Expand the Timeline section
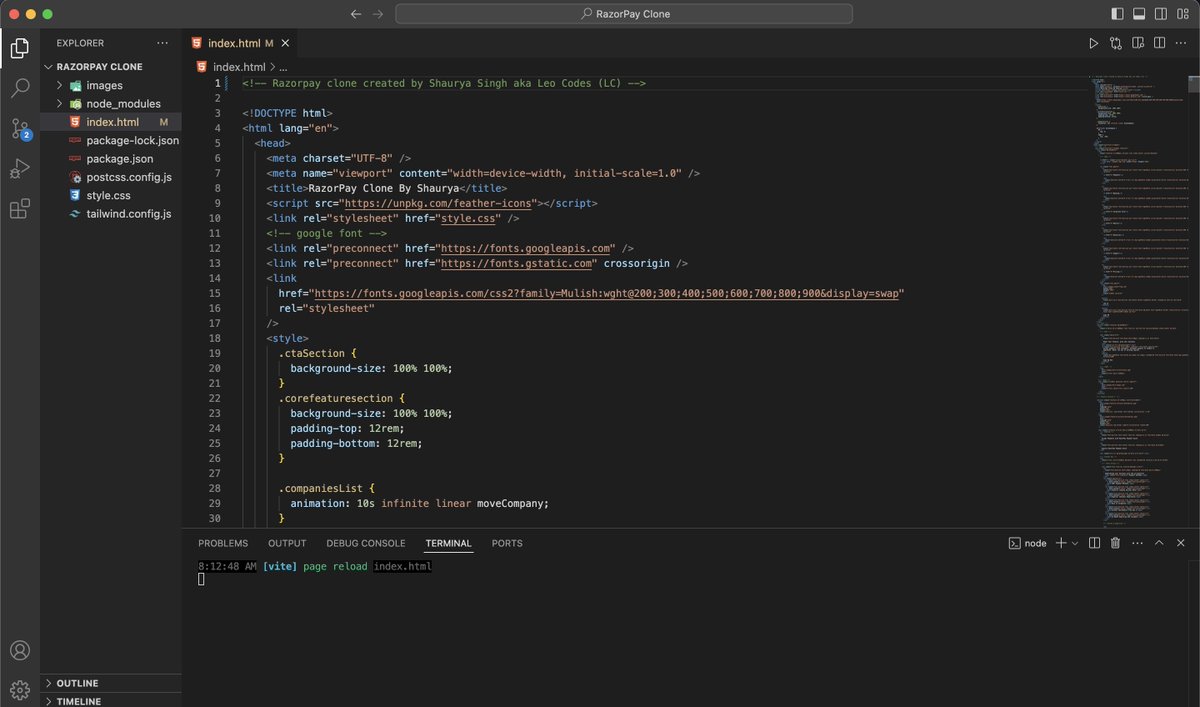 tap(111, 701)
